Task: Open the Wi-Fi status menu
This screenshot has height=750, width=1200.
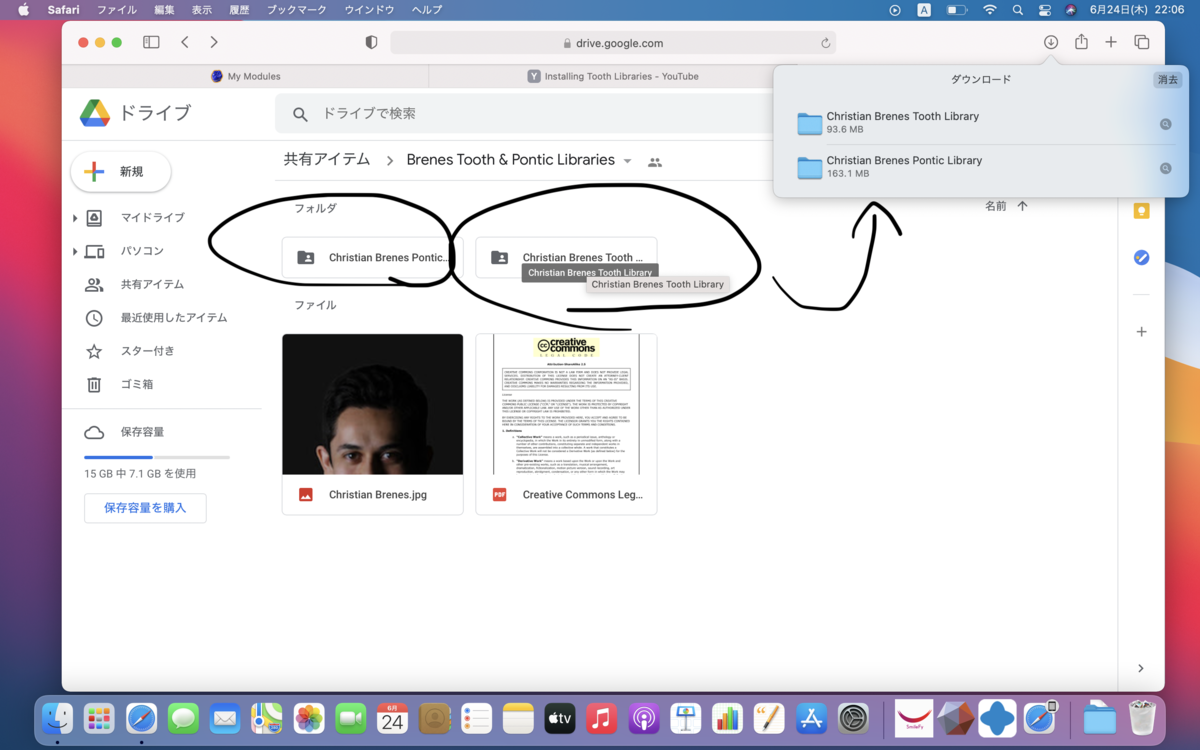Action: tap(990, 10)
